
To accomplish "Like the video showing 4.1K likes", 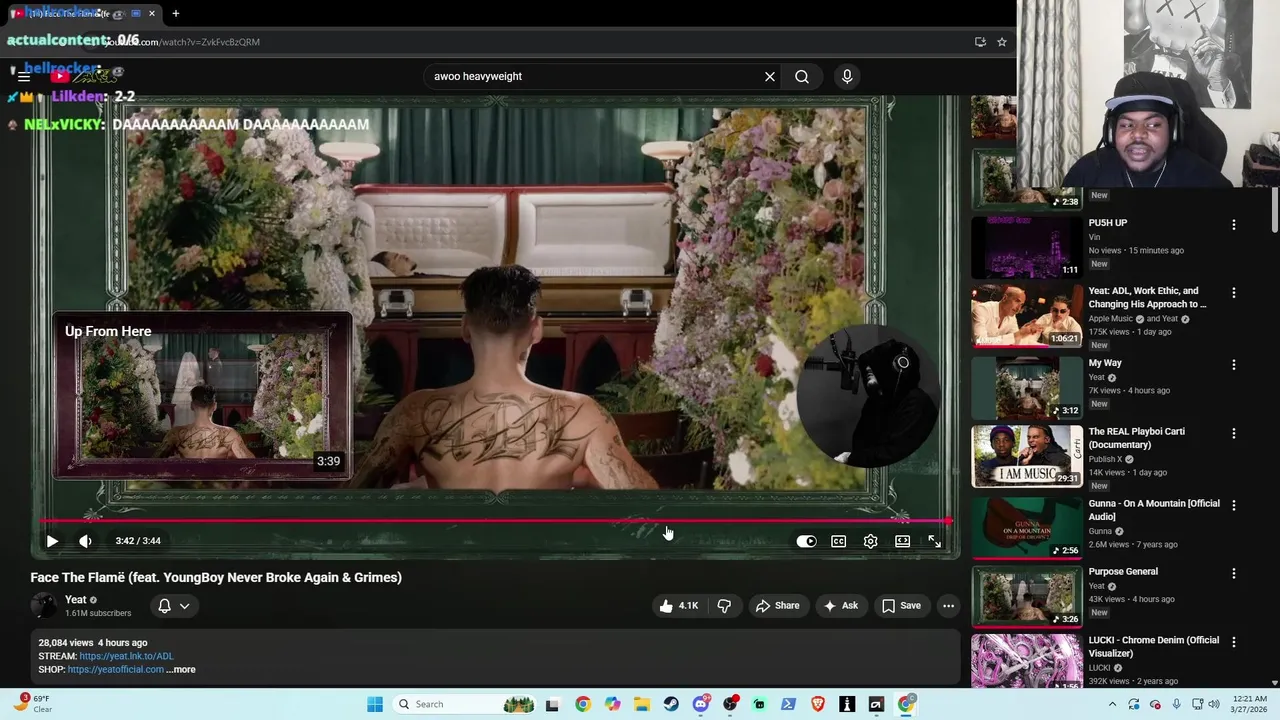I will click(x=679, y=605).
